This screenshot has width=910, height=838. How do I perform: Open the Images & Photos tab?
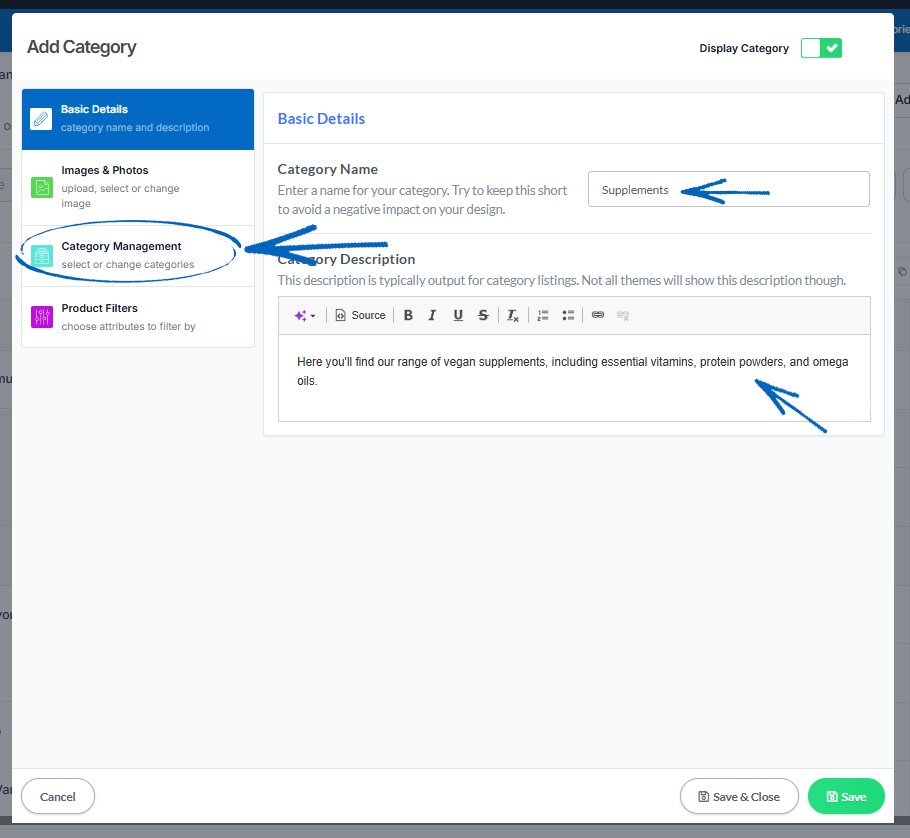[x=138, y=187]
